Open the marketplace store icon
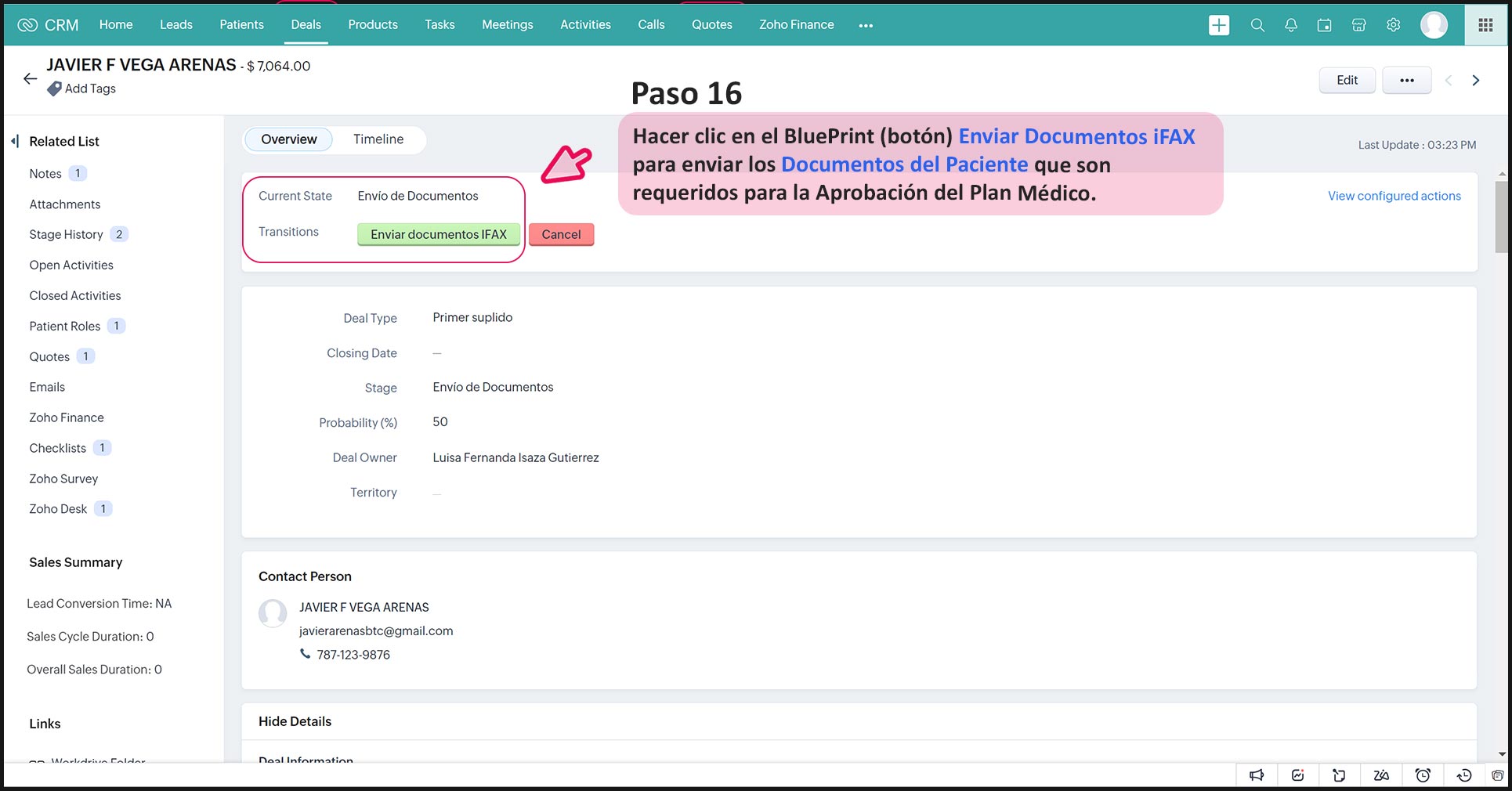Image resolution: width=1512 pixels, height=791 pixels. (1359, 25)
